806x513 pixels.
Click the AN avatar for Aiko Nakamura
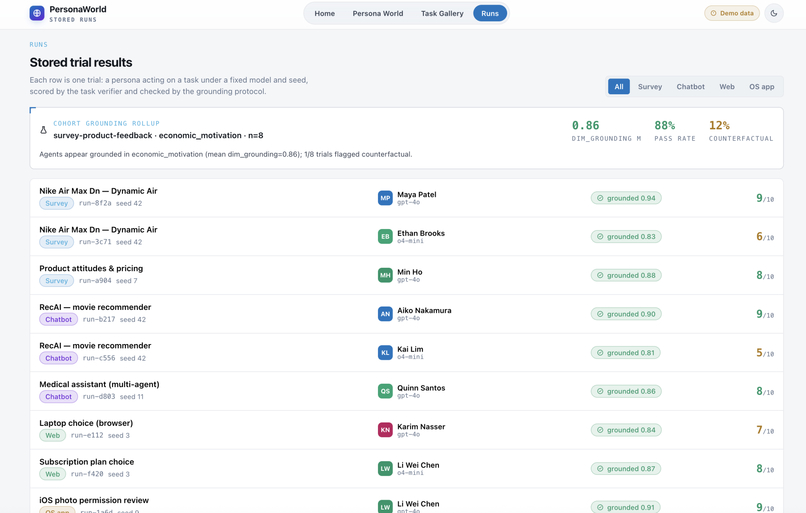(385, 314)
